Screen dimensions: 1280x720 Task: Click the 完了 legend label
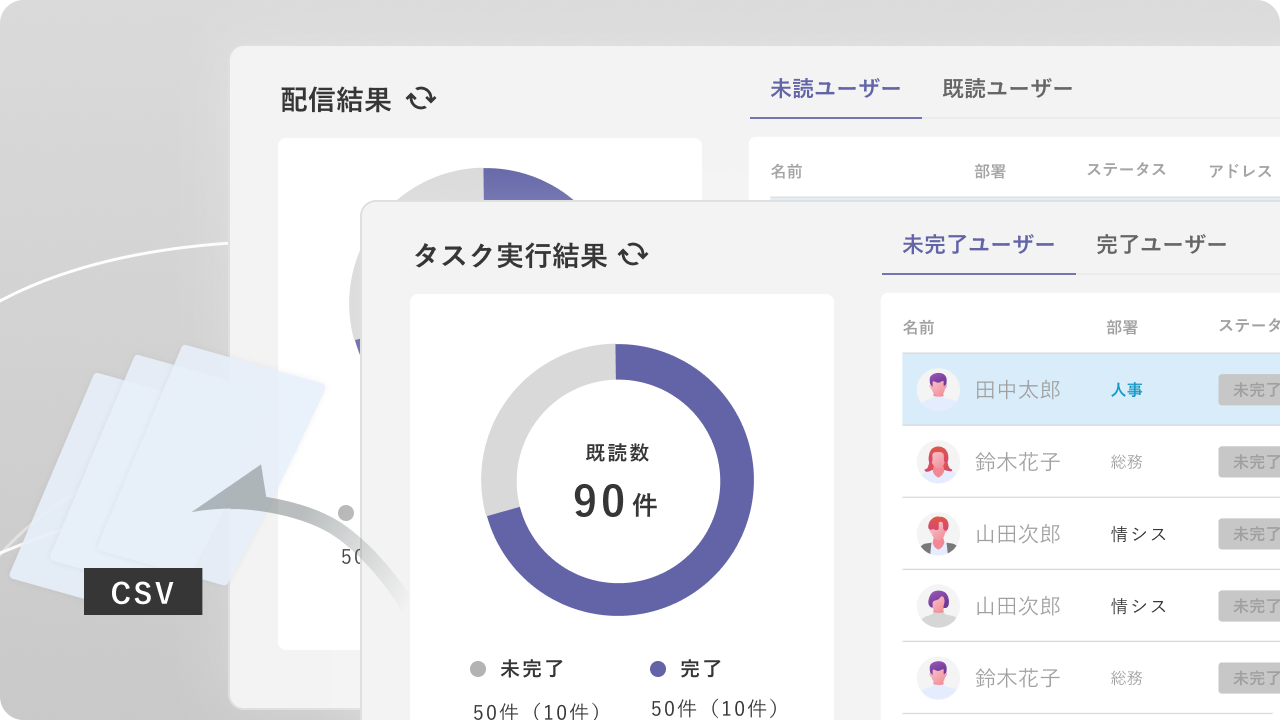coord(701,669)
